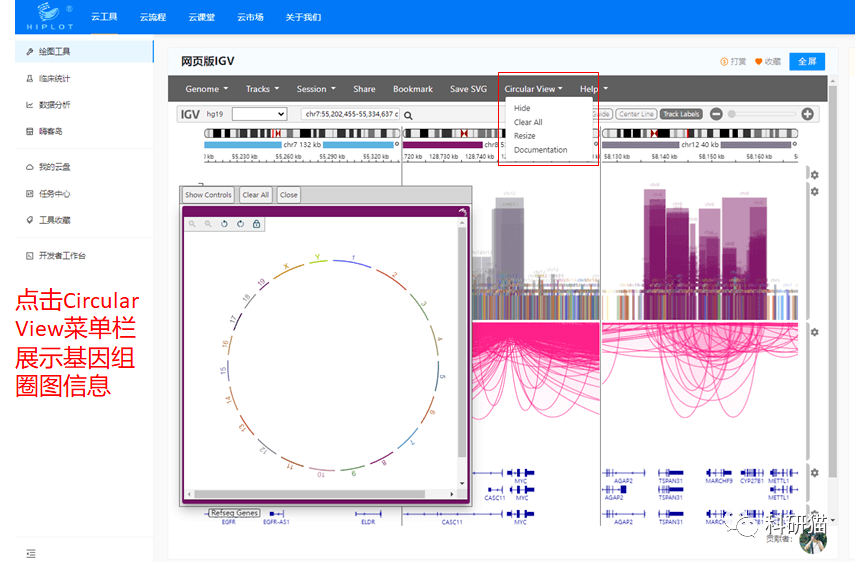Zoom out with the minus circle icon
The height and width of the screenshot is (562, 855).
click(x=716, y=114)
